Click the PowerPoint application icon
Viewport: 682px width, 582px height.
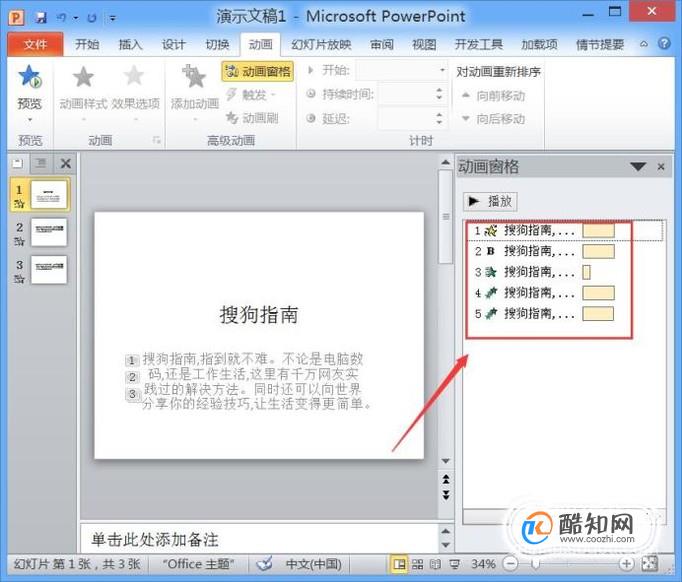16,18
